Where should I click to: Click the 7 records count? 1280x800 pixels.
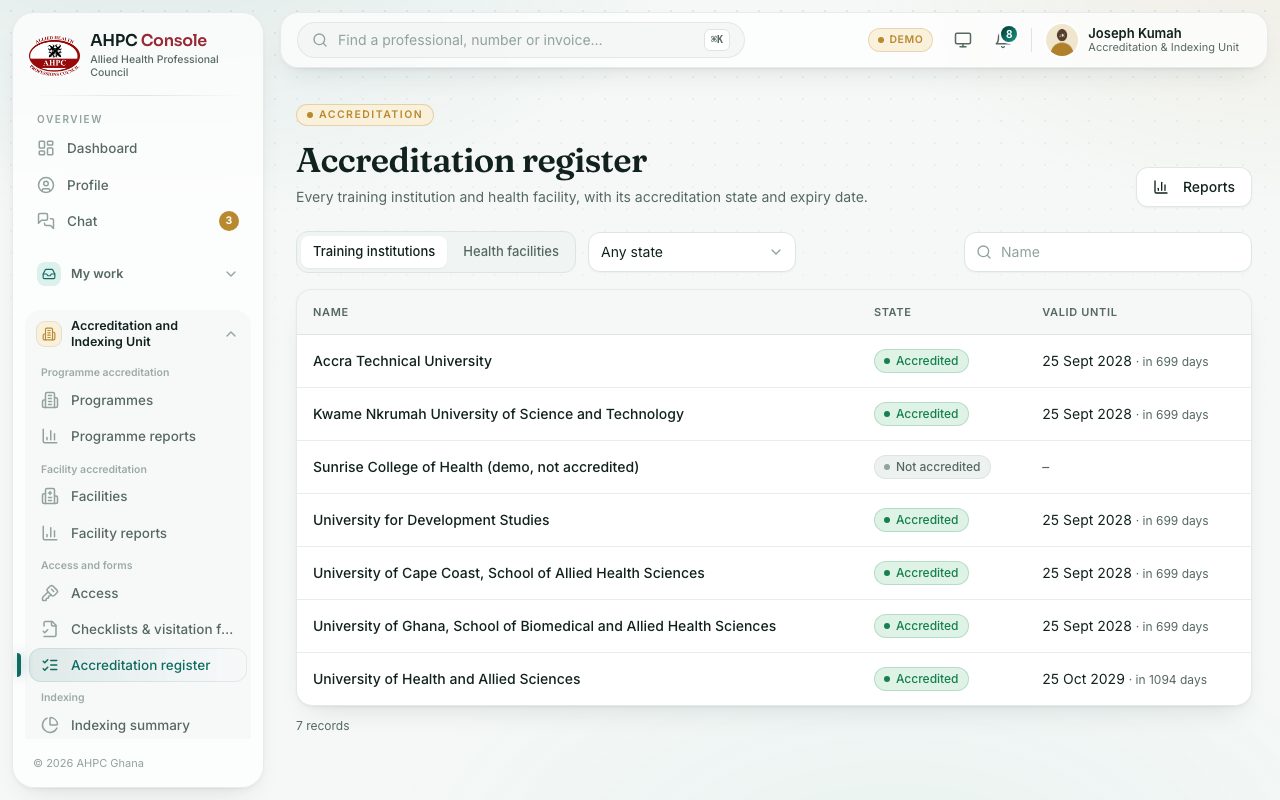[323, 726]
